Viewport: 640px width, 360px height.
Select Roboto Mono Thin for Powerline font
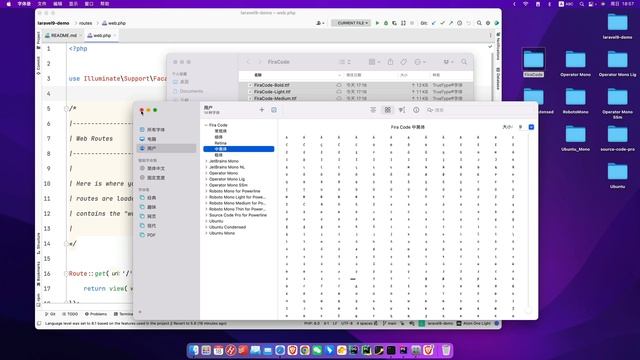coord(238,209)
